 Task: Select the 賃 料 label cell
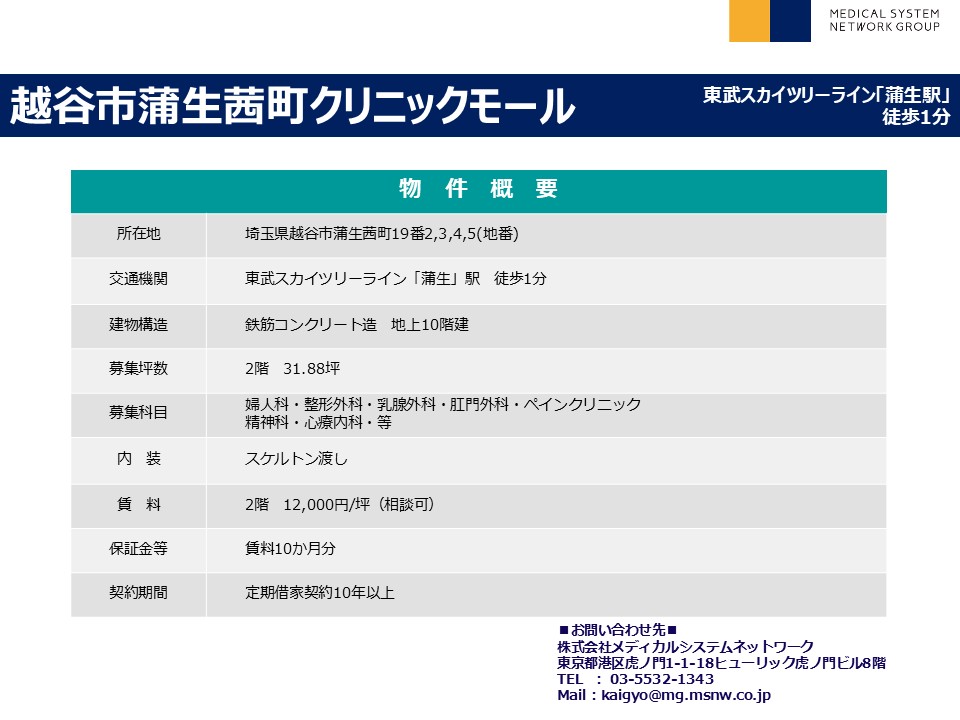pos(138,505)
